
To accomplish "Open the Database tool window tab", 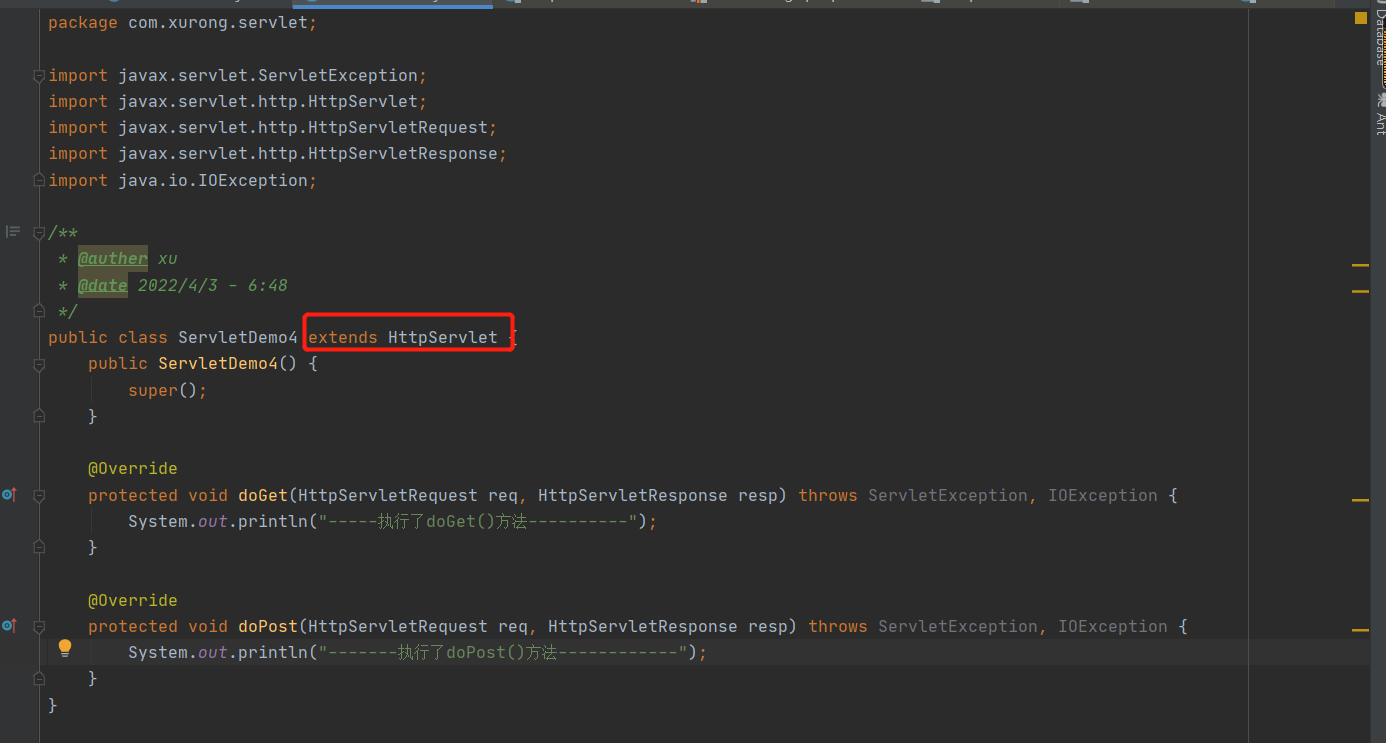I will pos(1380,40).
